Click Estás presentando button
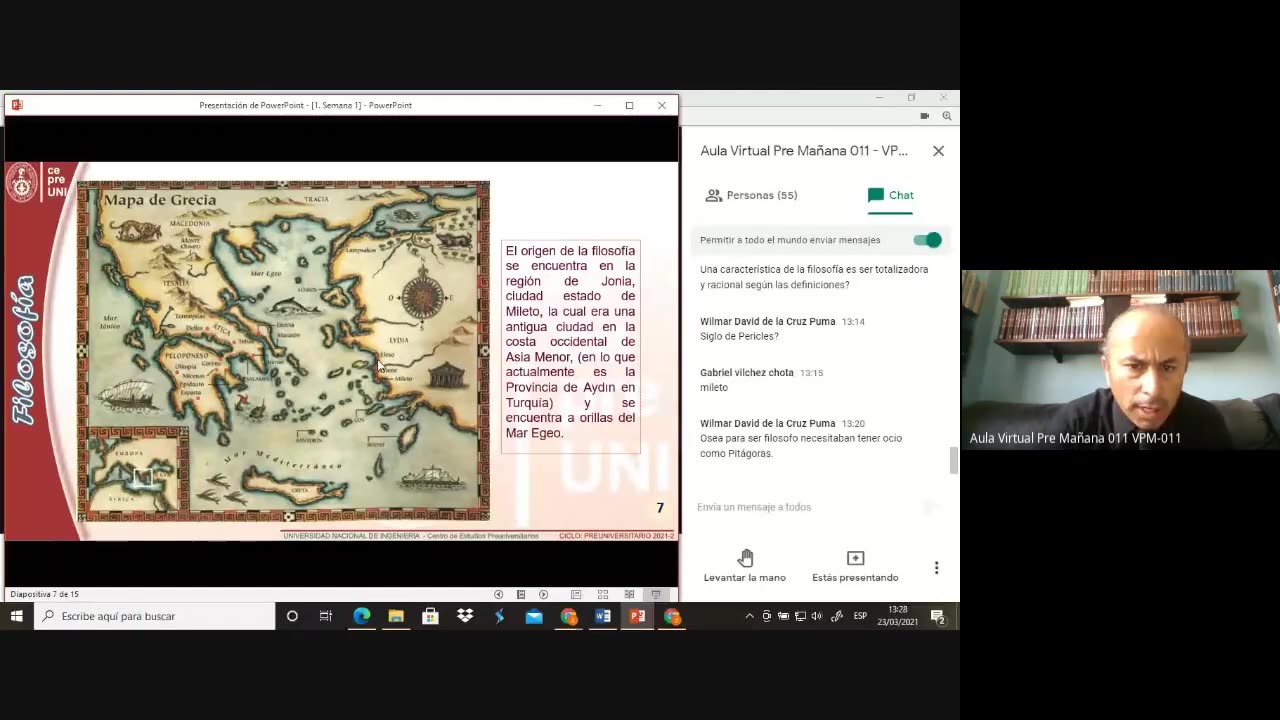 (855, 566)
